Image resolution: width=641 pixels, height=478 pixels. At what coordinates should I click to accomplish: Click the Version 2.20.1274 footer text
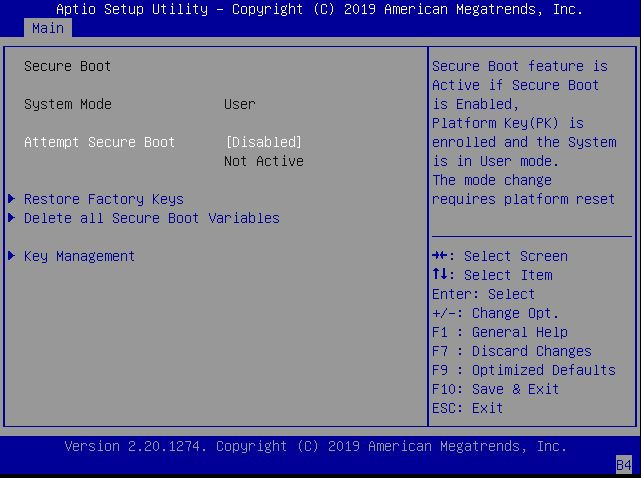pyautogui.click(x=316, y=446)
